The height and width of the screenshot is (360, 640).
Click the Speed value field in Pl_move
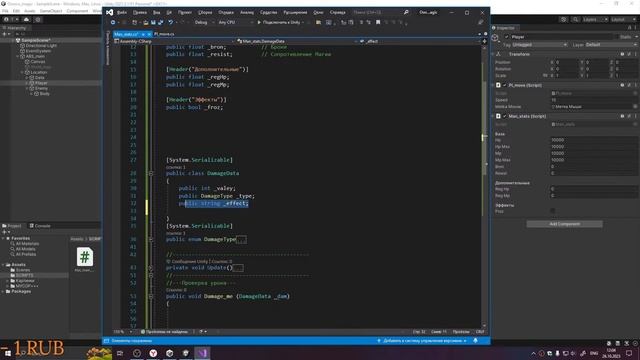pyautogui.click(x=593, y=100)
